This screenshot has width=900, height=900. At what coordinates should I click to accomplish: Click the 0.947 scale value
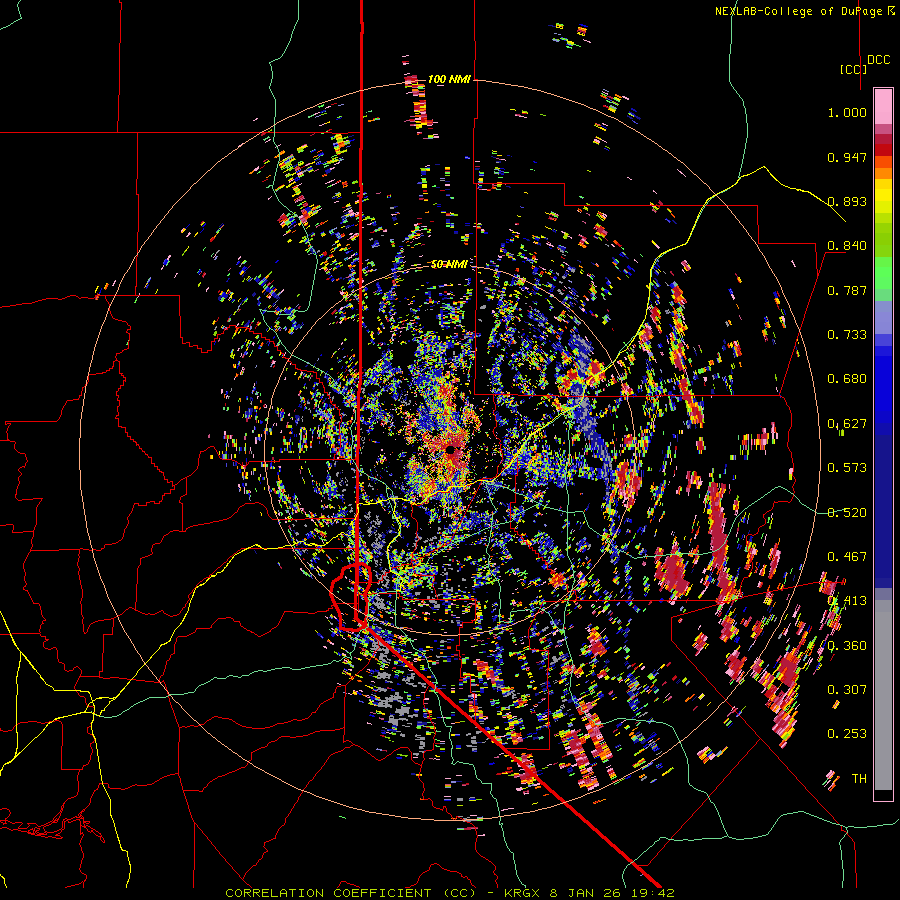click(x=847, y=157)
